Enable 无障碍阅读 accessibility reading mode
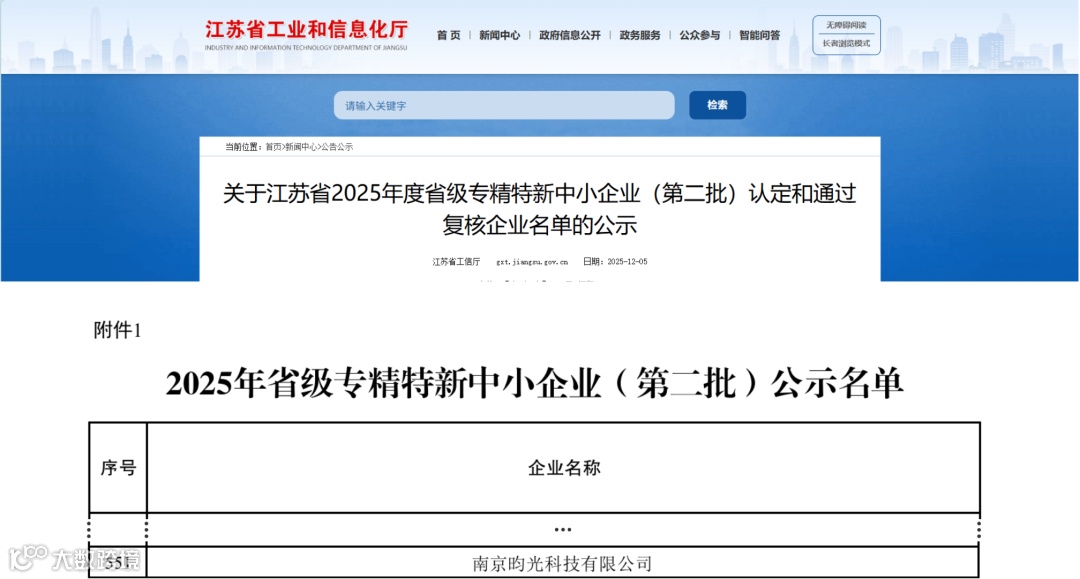 point(848,24)
